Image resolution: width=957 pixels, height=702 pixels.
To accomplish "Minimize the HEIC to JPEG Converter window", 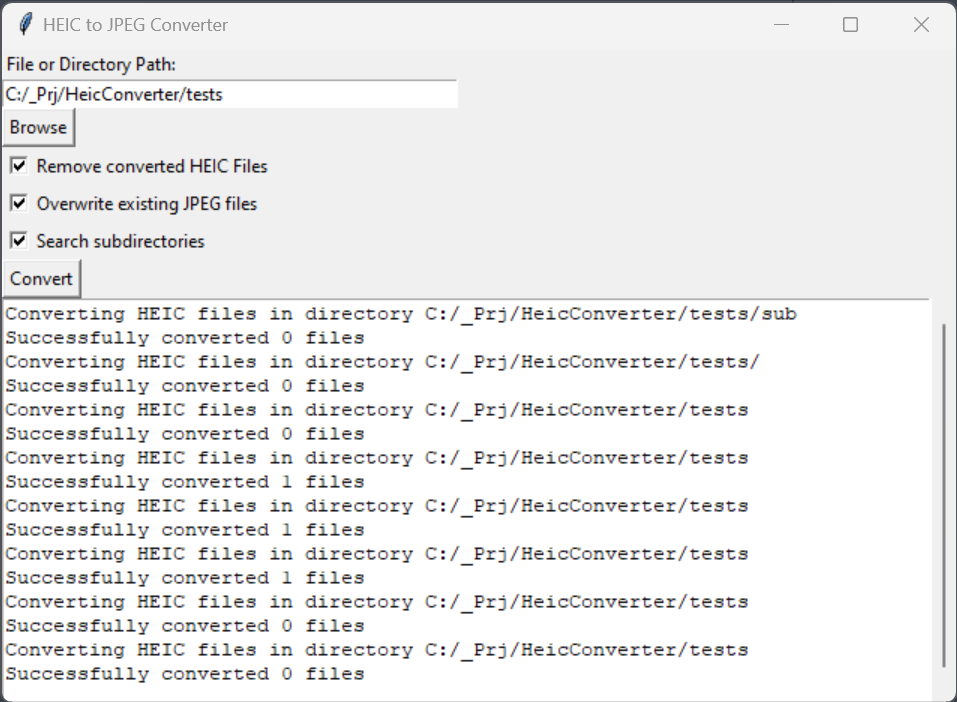I will coord(781,24).
